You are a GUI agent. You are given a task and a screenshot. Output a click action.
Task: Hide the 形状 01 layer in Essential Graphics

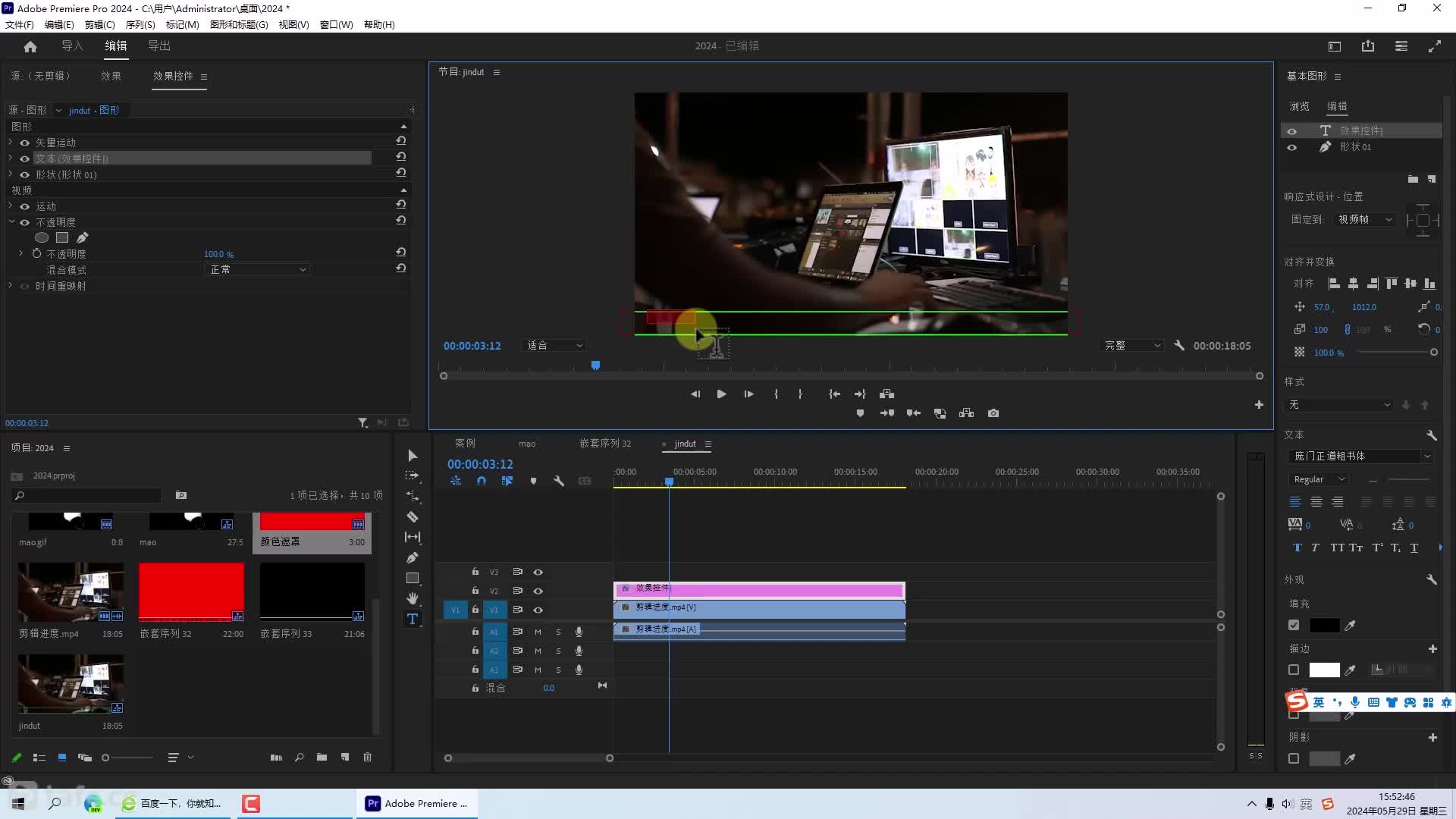1291,147
